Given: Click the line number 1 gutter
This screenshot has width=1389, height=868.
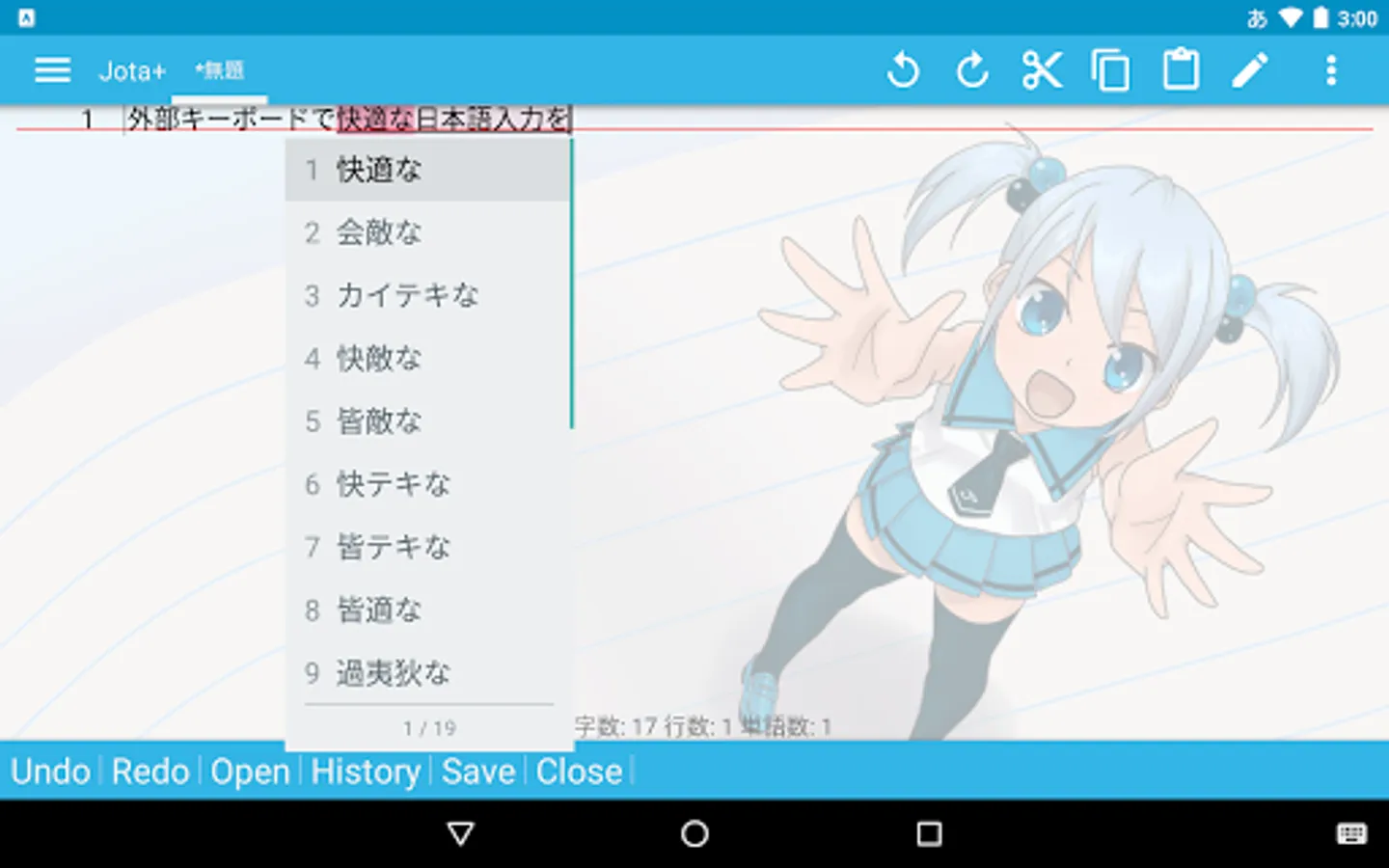Looking at the screenshot, I should [87, 119].
